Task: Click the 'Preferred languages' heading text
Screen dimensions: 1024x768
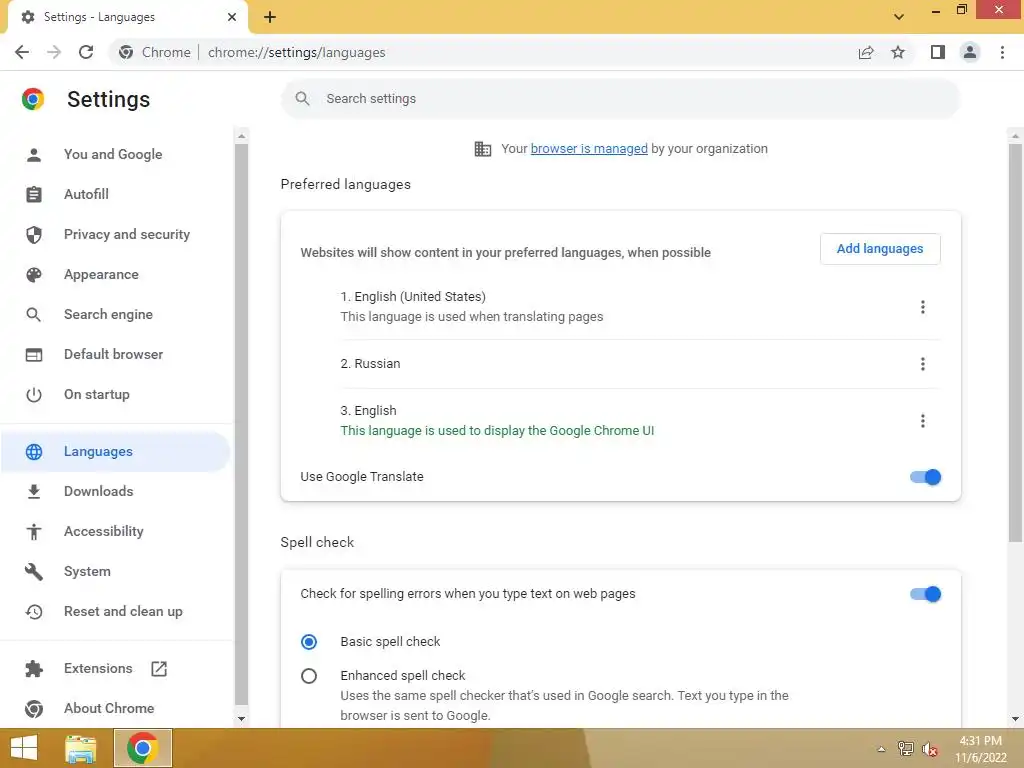Action: coord(345,185)
